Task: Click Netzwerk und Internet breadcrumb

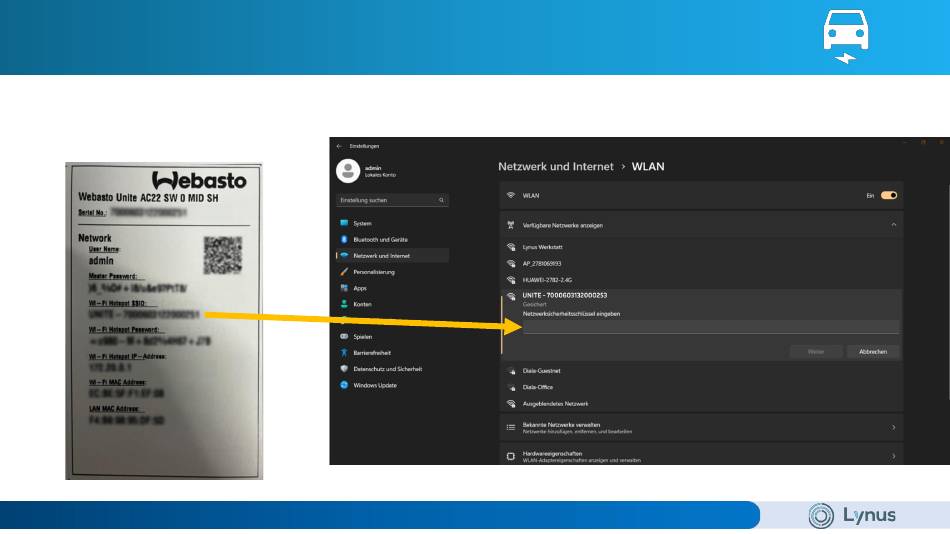Action: 556,167
